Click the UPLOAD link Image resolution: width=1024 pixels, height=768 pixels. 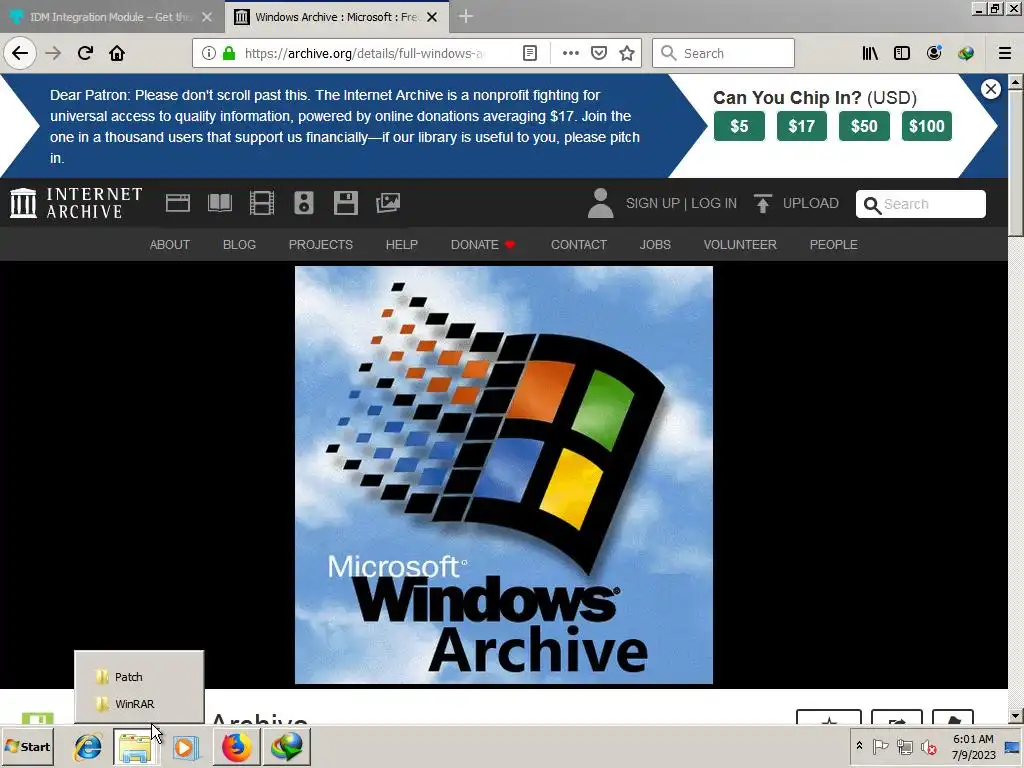click(x=796, y=203)
